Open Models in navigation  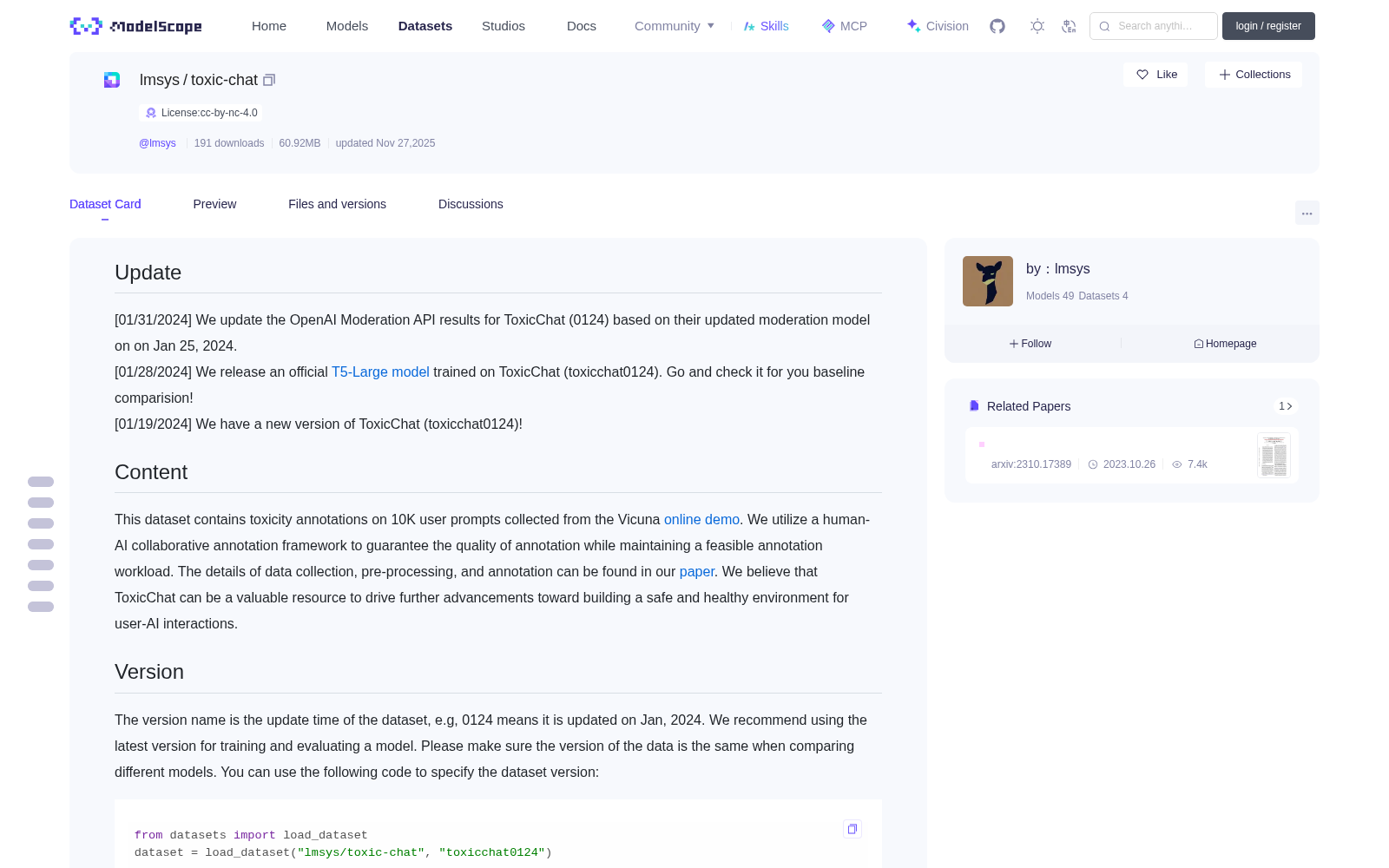[x=347, y=26]
